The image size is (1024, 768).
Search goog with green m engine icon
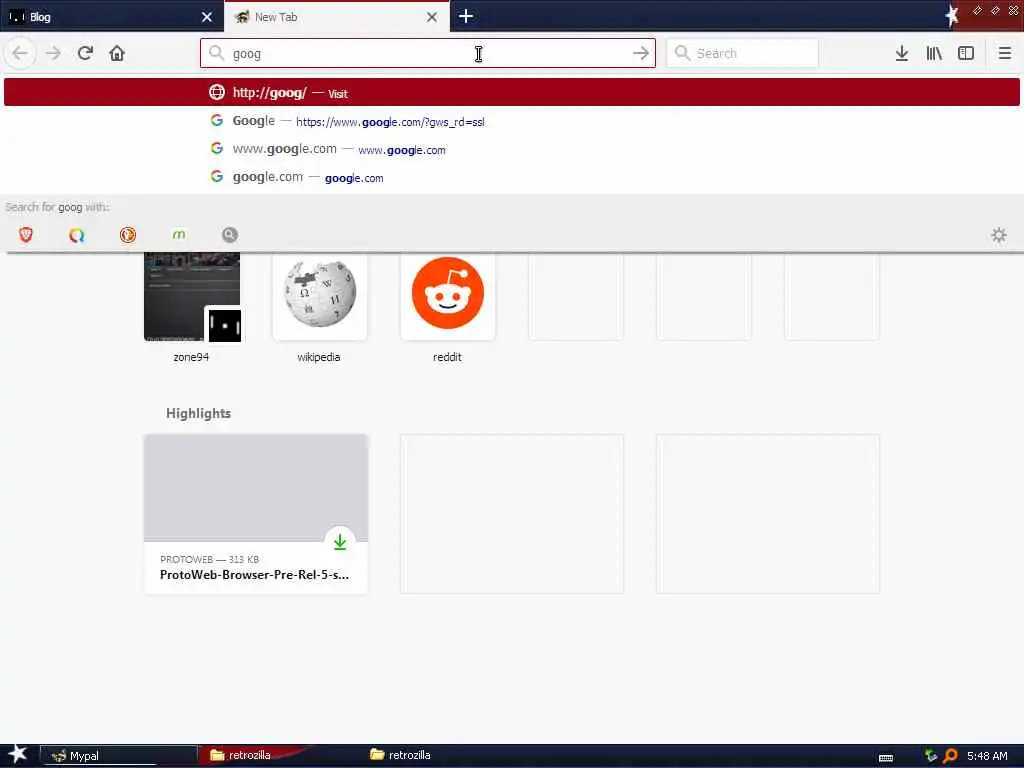[179, 235]
